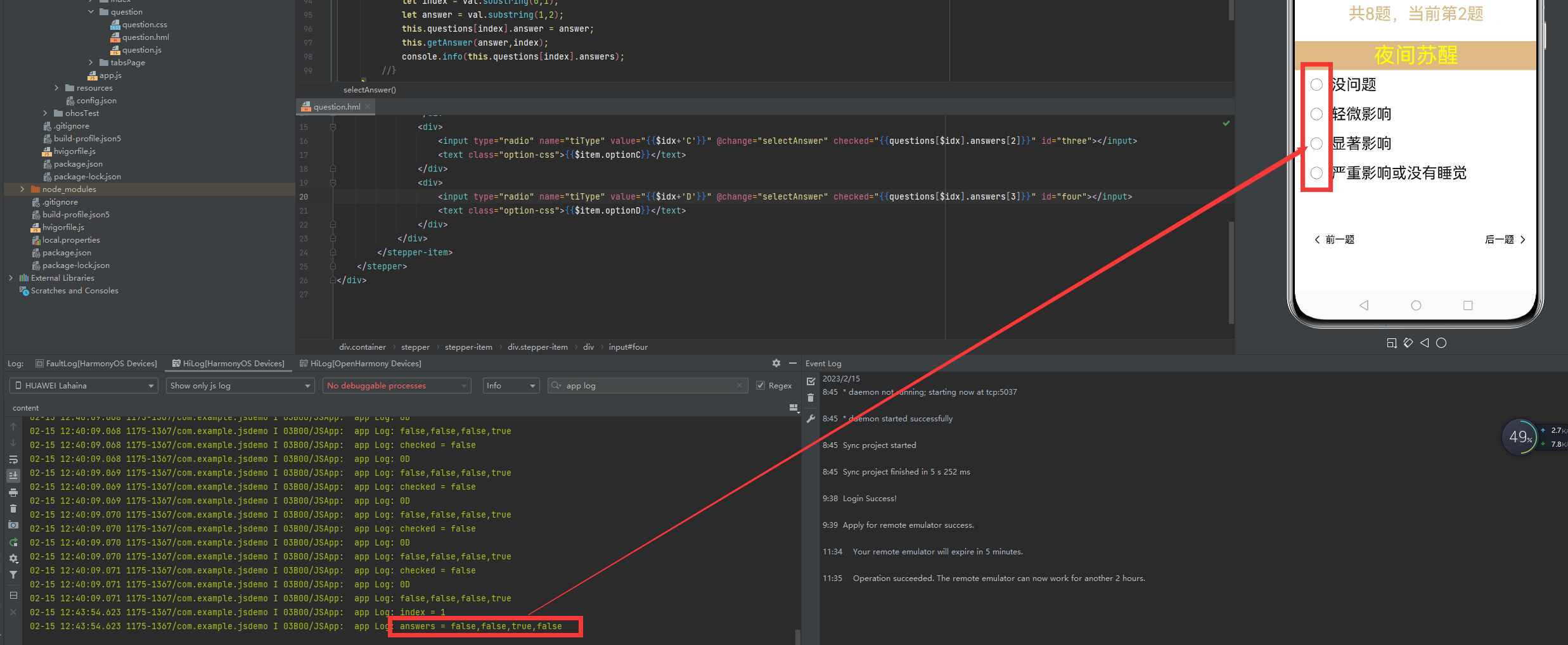Click the print icon in HiLog toolbar

13,492
